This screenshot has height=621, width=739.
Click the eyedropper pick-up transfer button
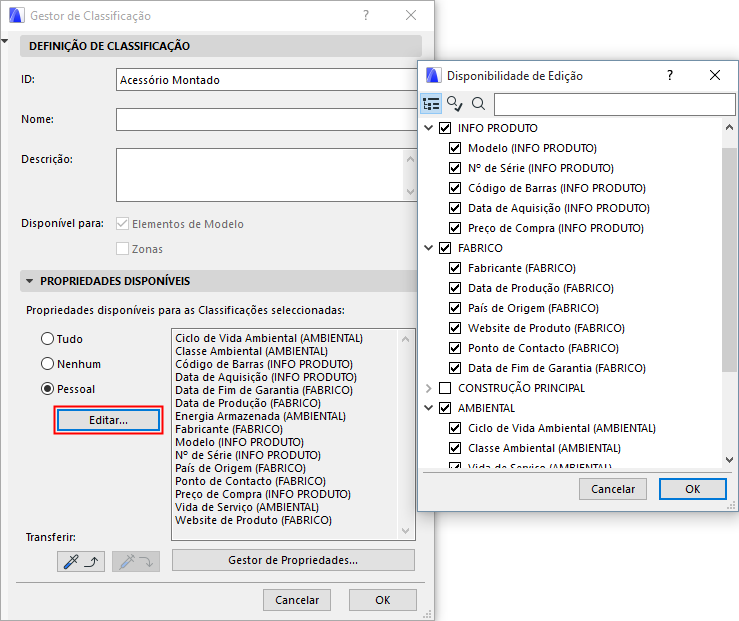point(81,561)
